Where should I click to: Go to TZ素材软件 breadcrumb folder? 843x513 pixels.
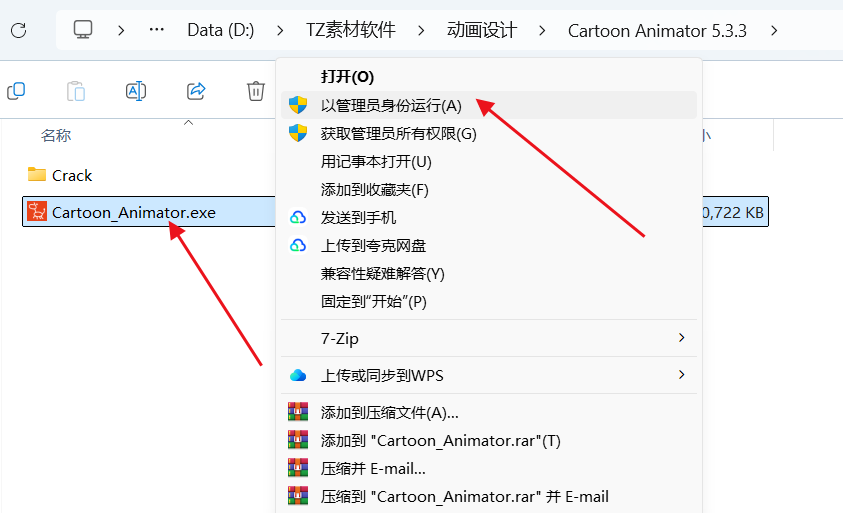point(351,30)
